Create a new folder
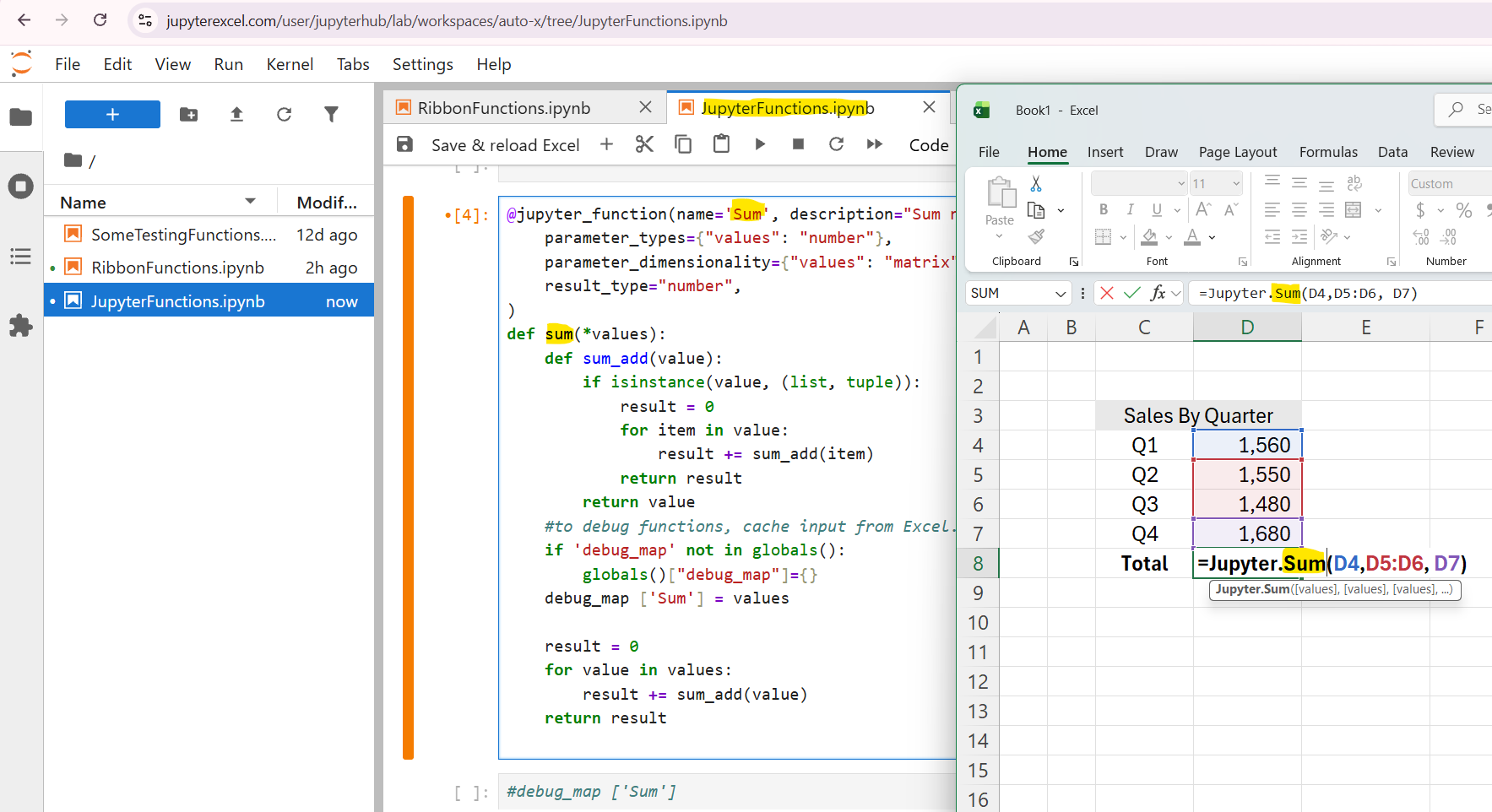This screenshot has width=1492, height=812. [189, 114]
